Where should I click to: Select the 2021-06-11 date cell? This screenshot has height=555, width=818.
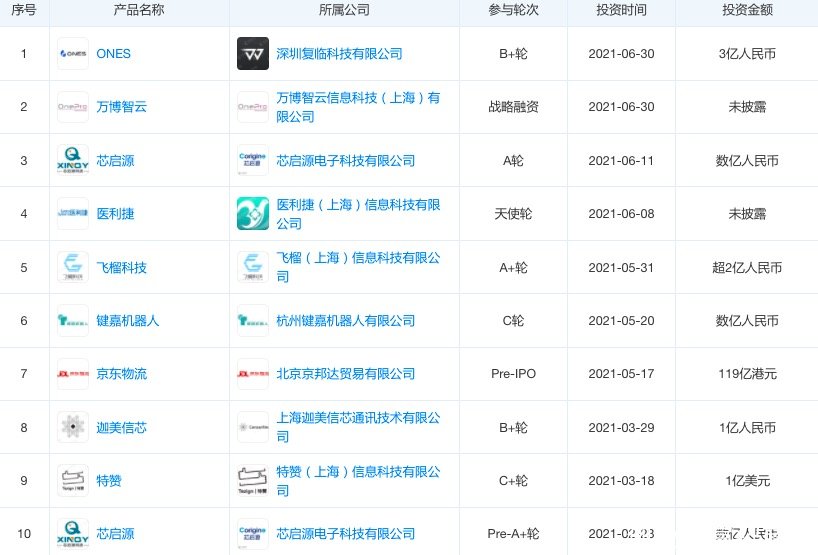tap(621, 160)
